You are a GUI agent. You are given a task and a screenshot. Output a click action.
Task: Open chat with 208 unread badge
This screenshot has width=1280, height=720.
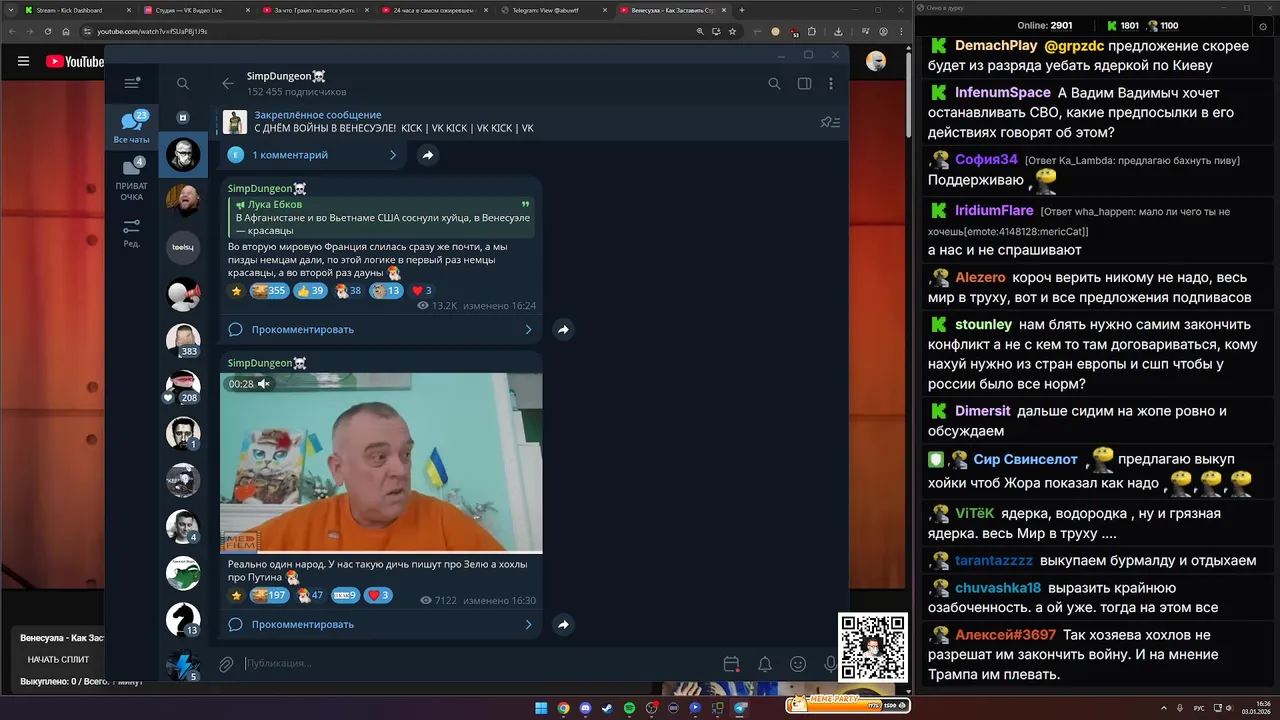(x=183, y=386)
